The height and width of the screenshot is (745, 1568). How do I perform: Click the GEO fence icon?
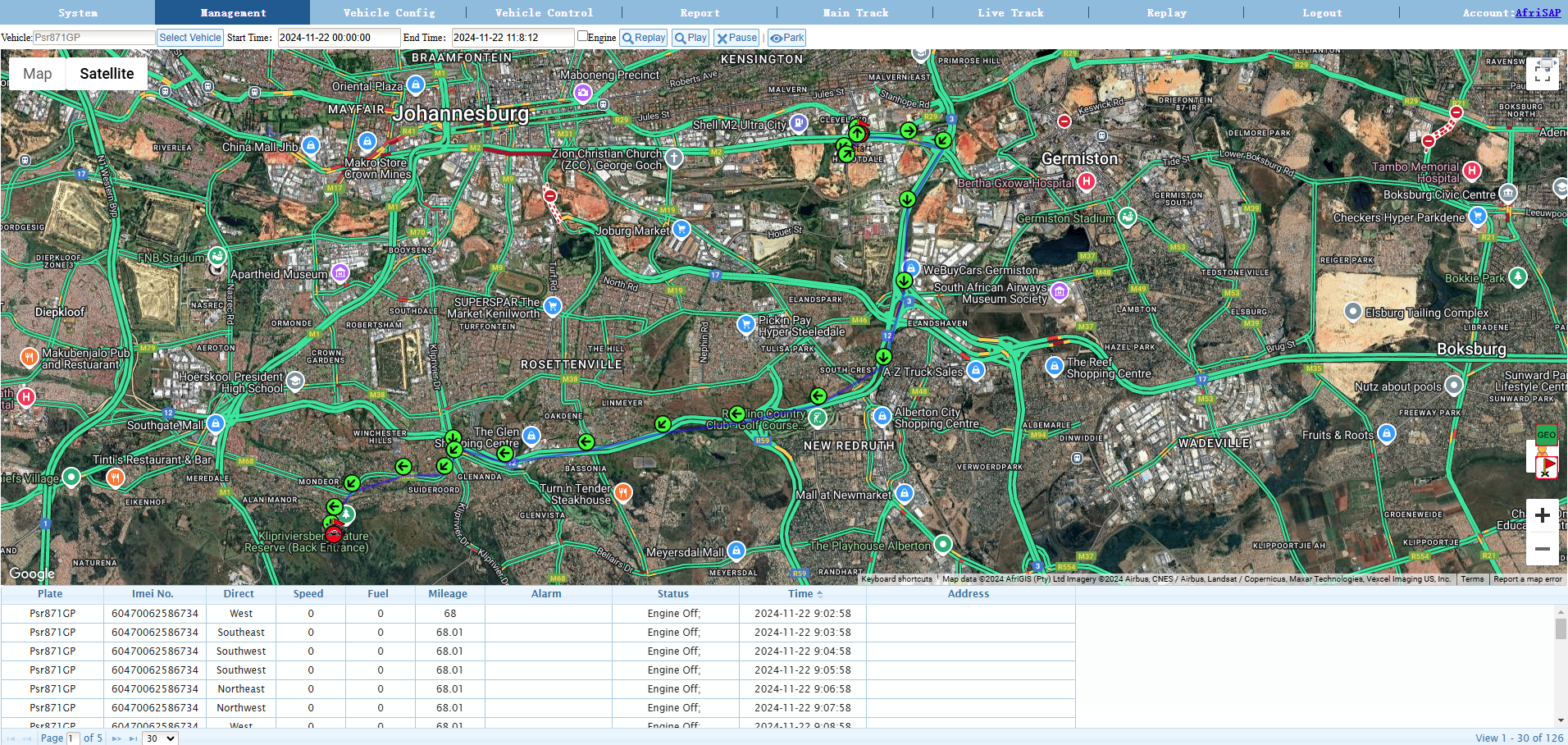pos(1546,435)
